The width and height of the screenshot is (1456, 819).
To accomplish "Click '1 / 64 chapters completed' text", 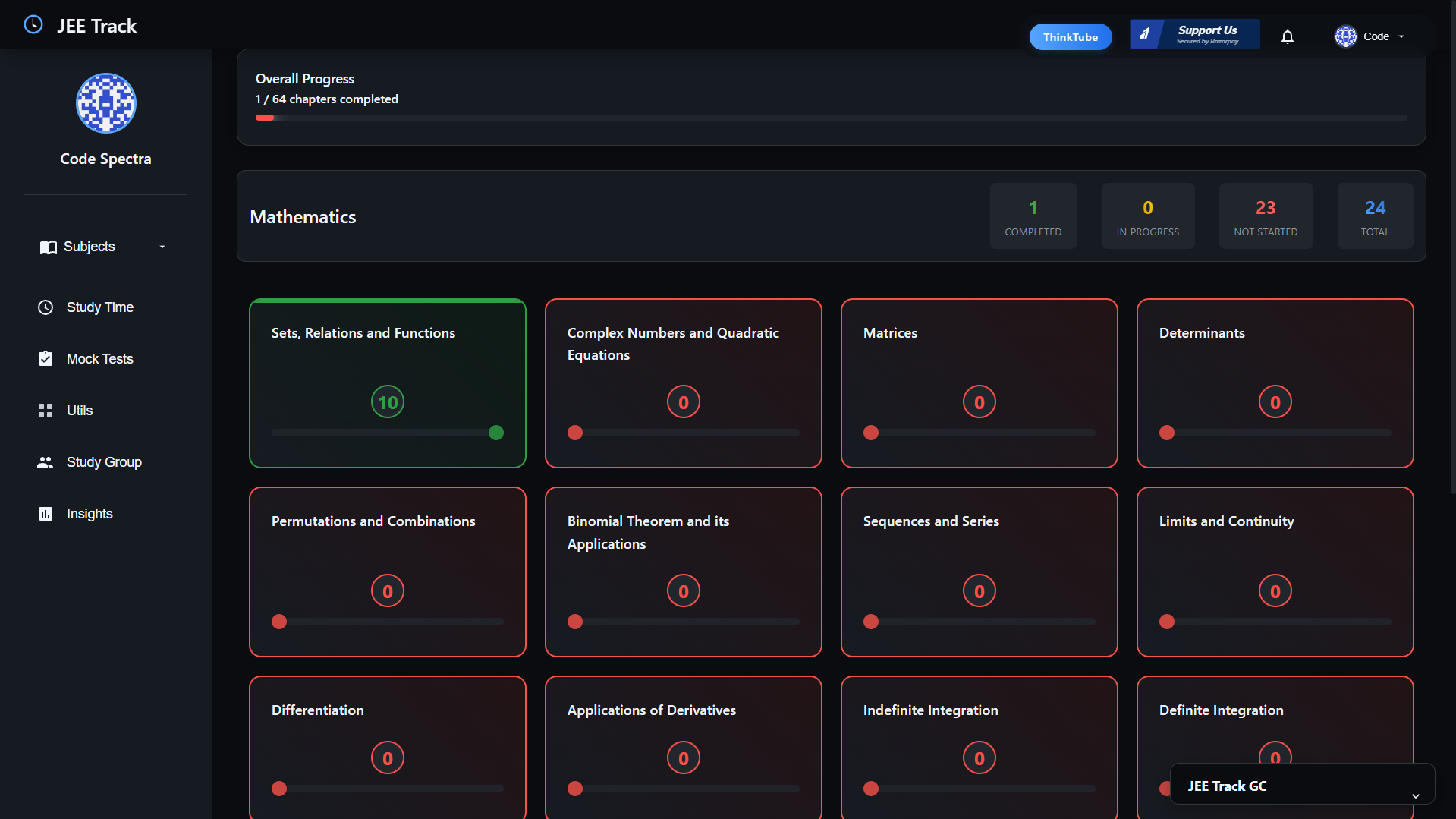I will [x=327, y=99].
